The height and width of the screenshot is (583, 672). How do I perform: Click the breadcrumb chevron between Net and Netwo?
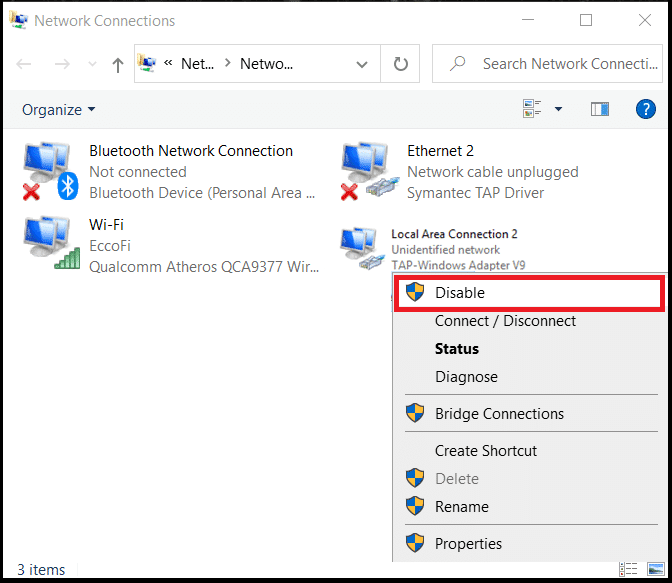pyautogui.click(x=228, y=63)
